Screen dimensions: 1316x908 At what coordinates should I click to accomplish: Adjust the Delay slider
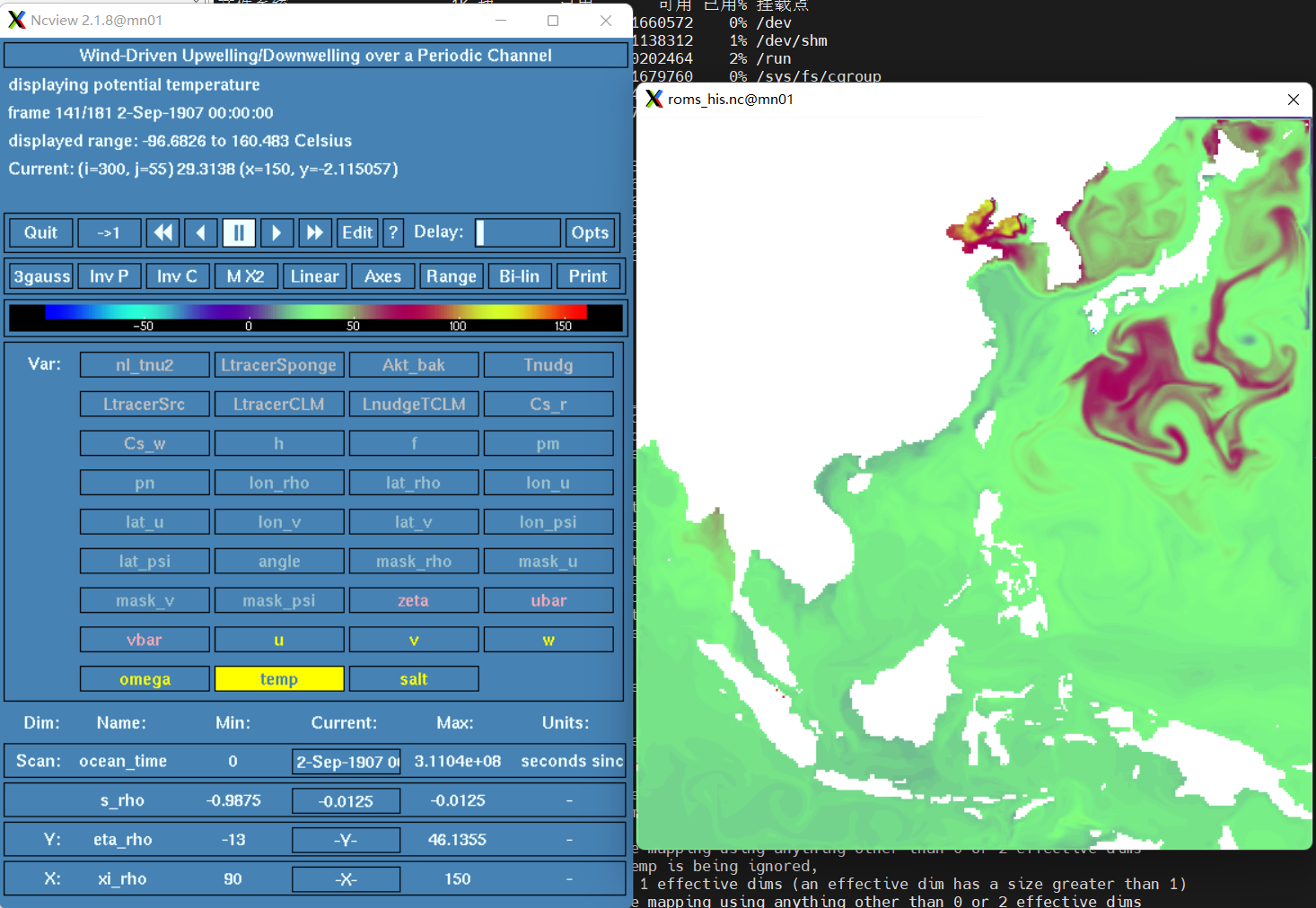pyautogui.click(x=517, y=233)
